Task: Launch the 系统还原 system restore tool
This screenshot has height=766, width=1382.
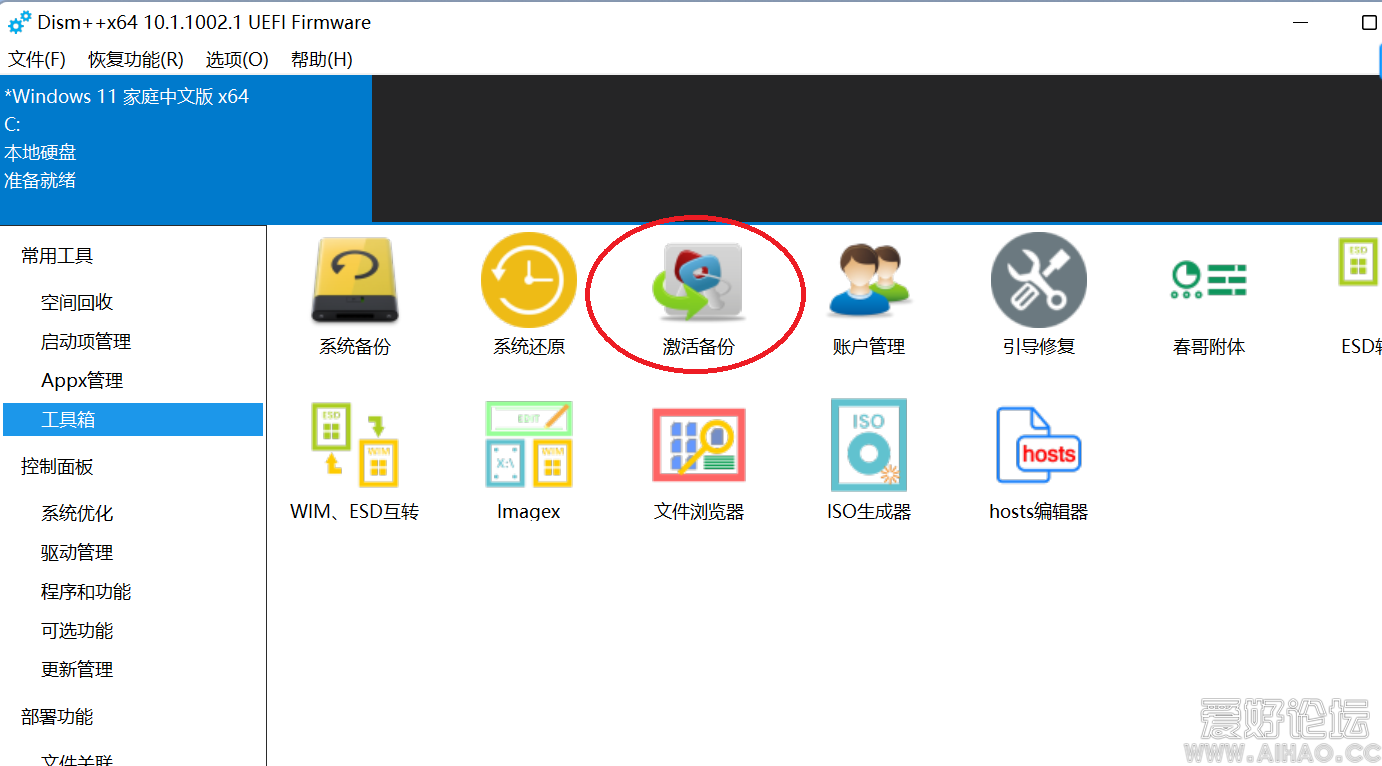Action: (x=528, y=284)
